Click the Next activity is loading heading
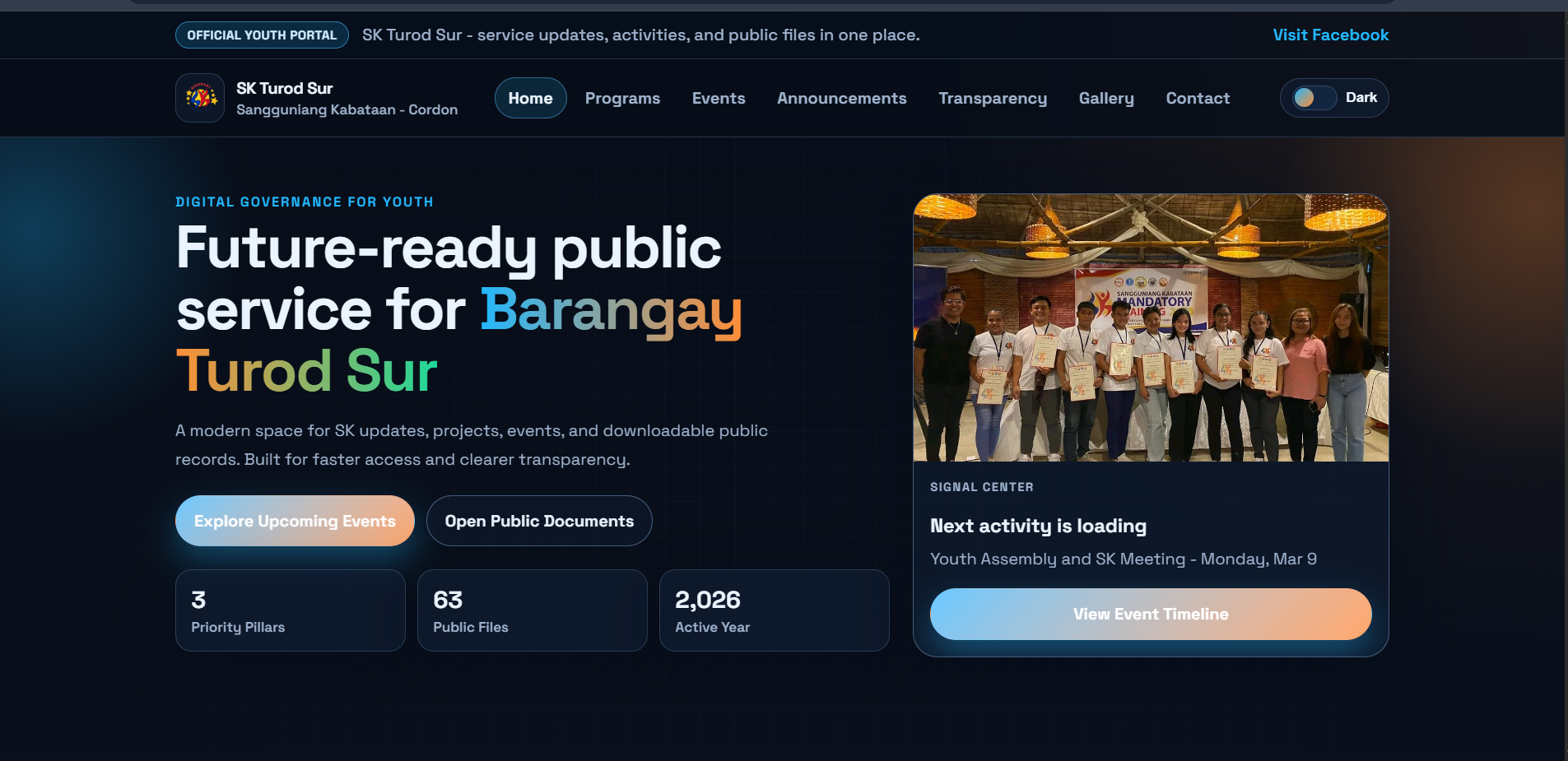This screenshot has width=1568, height=761. click(x=1038, y=526)
